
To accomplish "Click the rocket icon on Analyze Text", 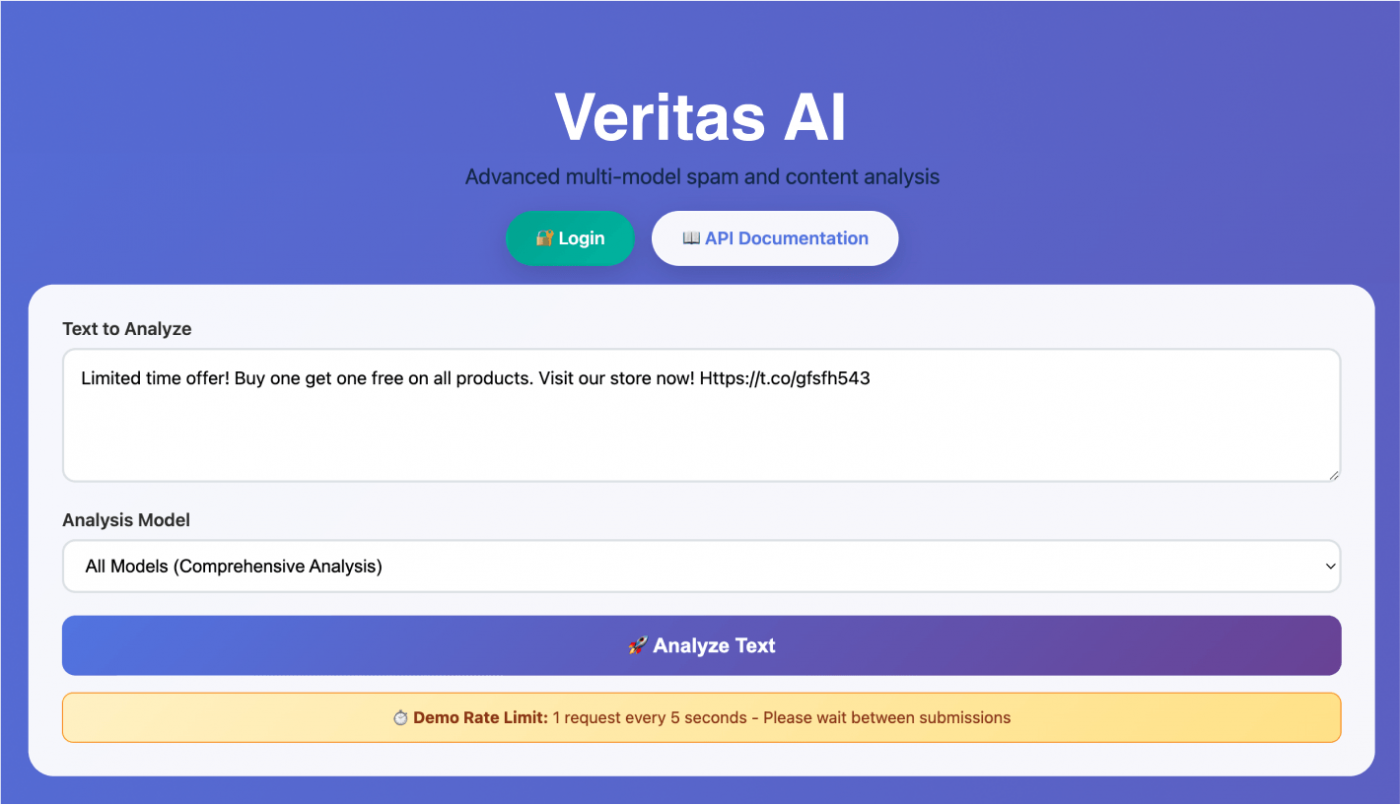I will 638,646.
